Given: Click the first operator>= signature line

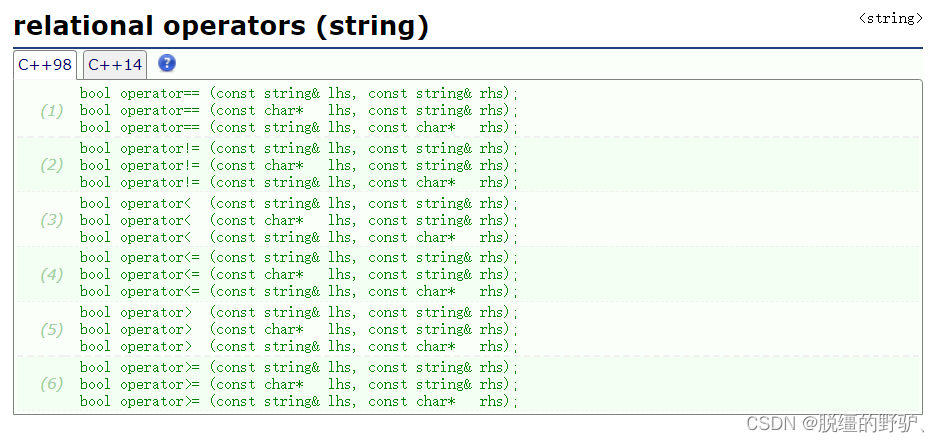Looking at the screenshot, I should [x=299, y=367].
